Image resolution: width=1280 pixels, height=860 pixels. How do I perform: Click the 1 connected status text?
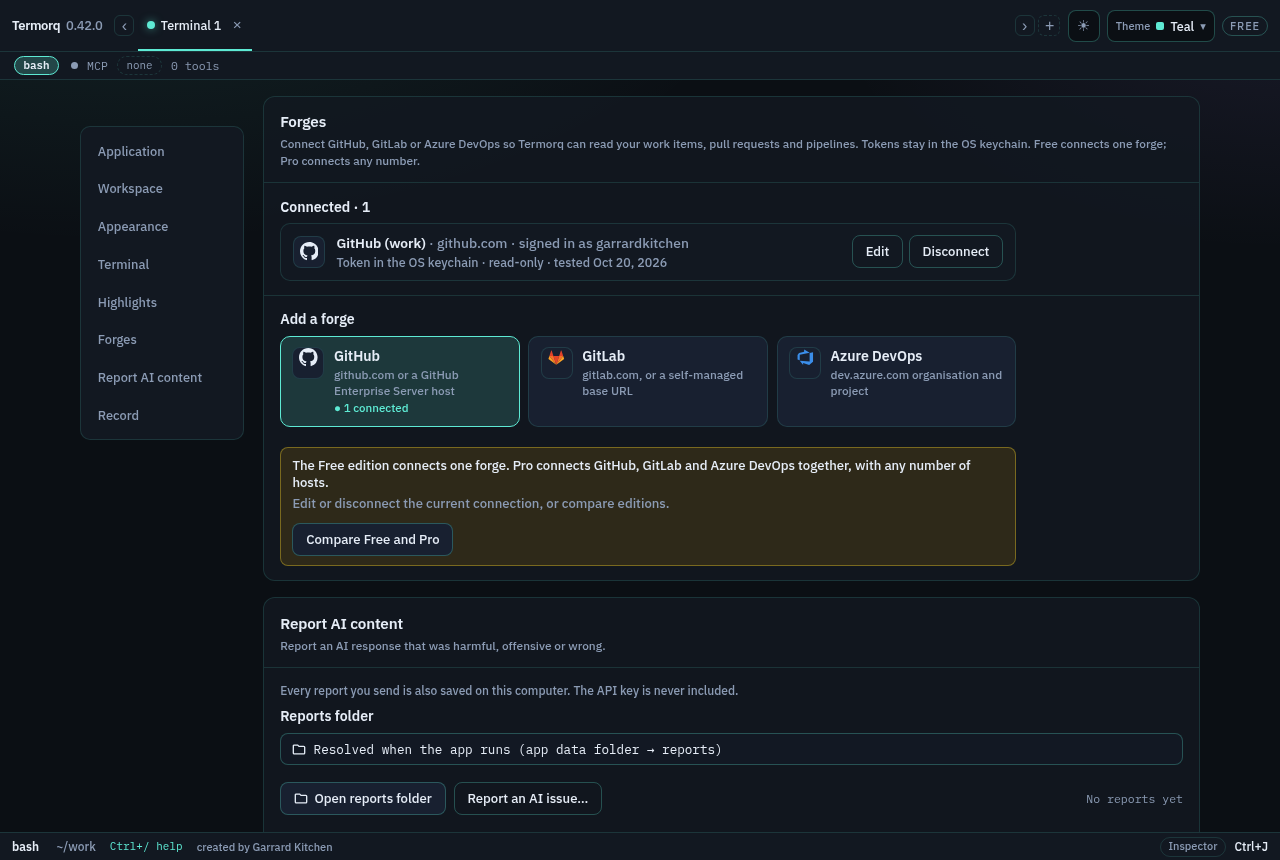click(x=371, y=408)
